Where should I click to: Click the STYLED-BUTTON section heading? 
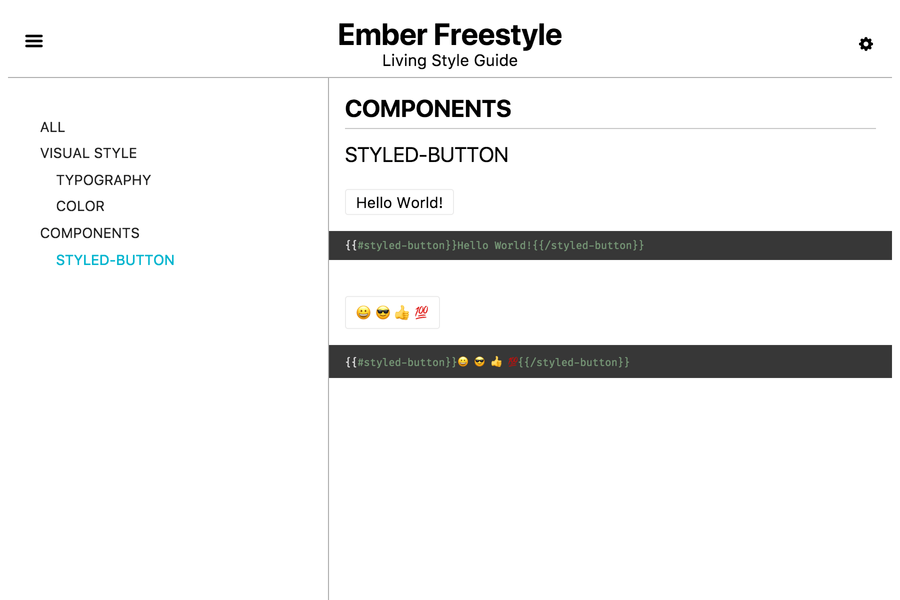[x=427, y=155]
